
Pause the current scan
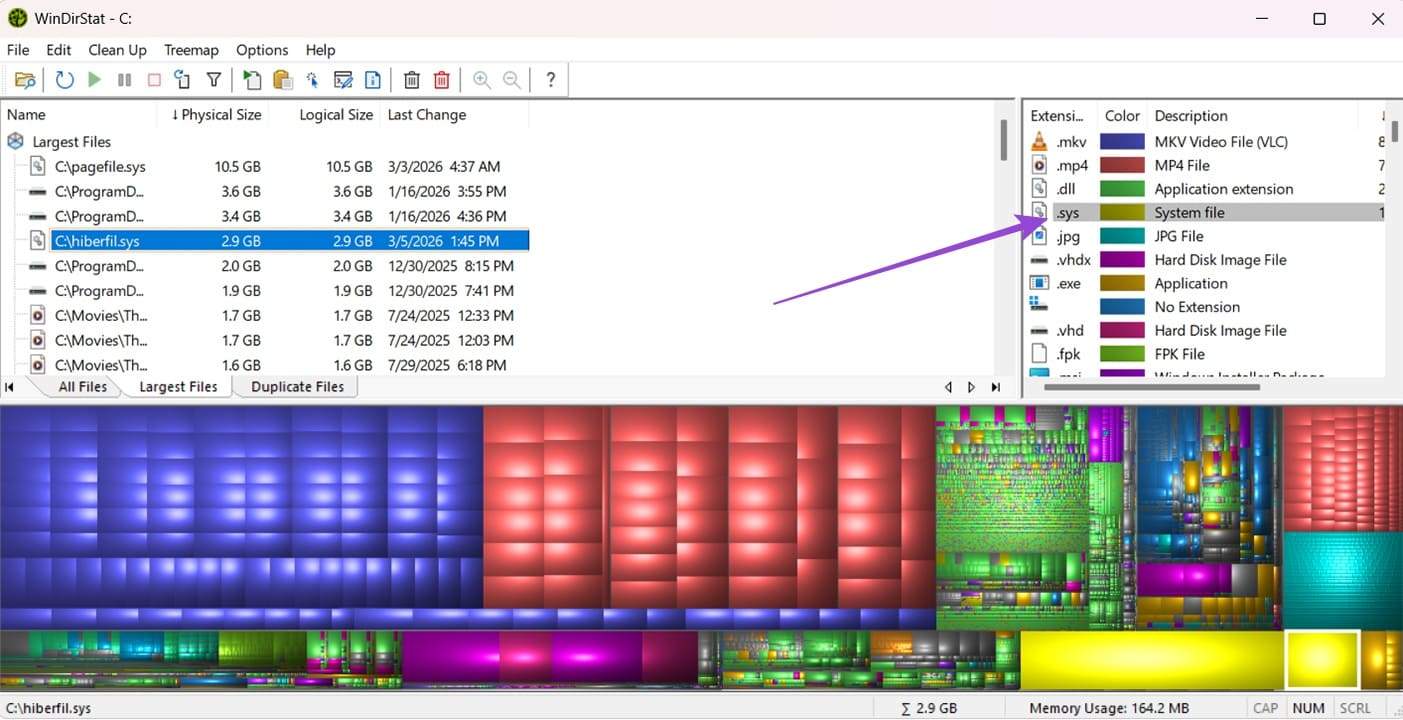[x=124, y=79]
